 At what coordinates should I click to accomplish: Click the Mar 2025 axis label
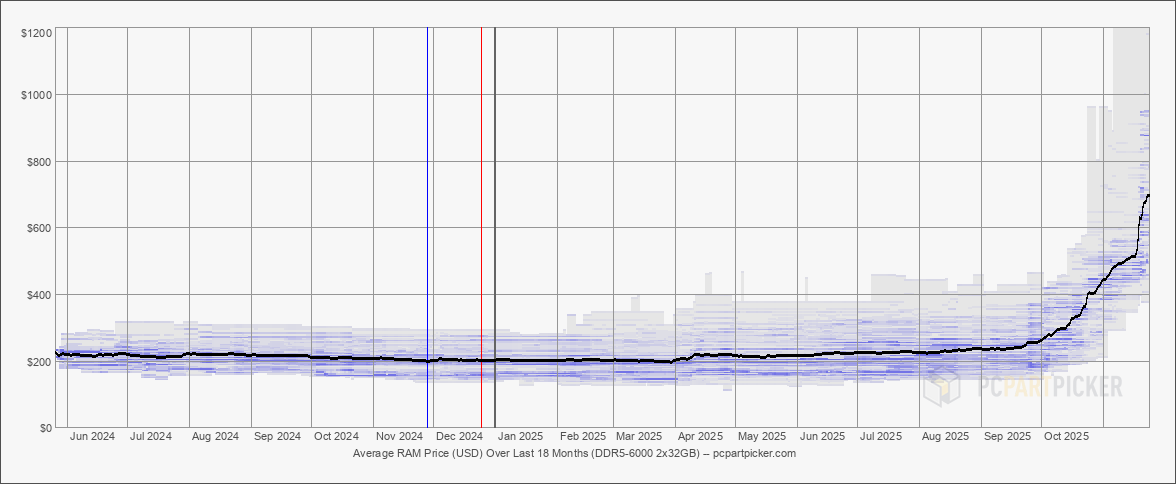coord(639,436)
